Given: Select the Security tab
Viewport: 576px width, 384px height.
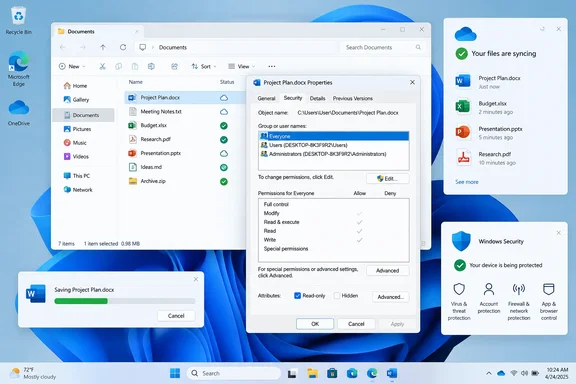Looking at the screenshot, I should point(293,98).
